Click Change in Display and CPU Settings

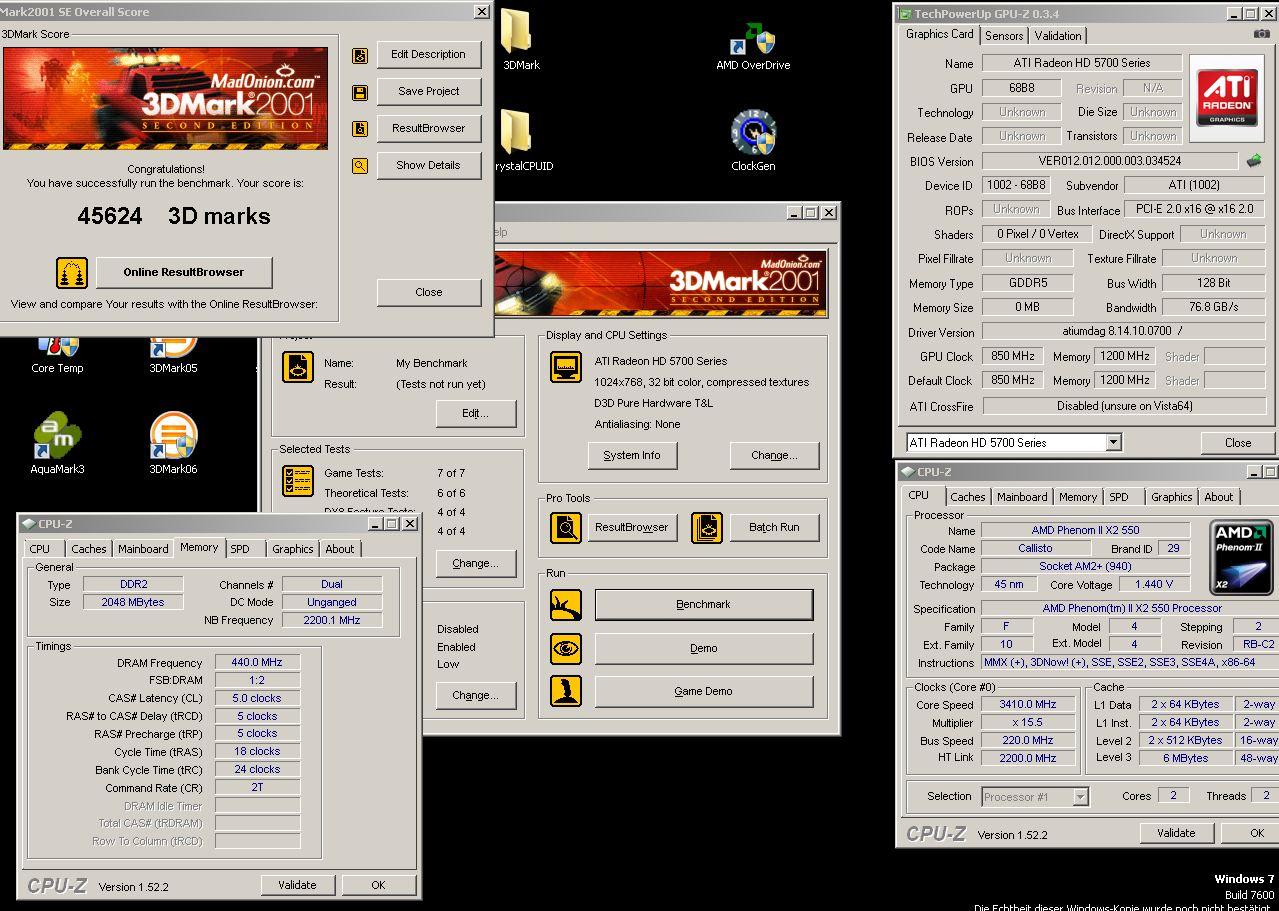point(774,456)
